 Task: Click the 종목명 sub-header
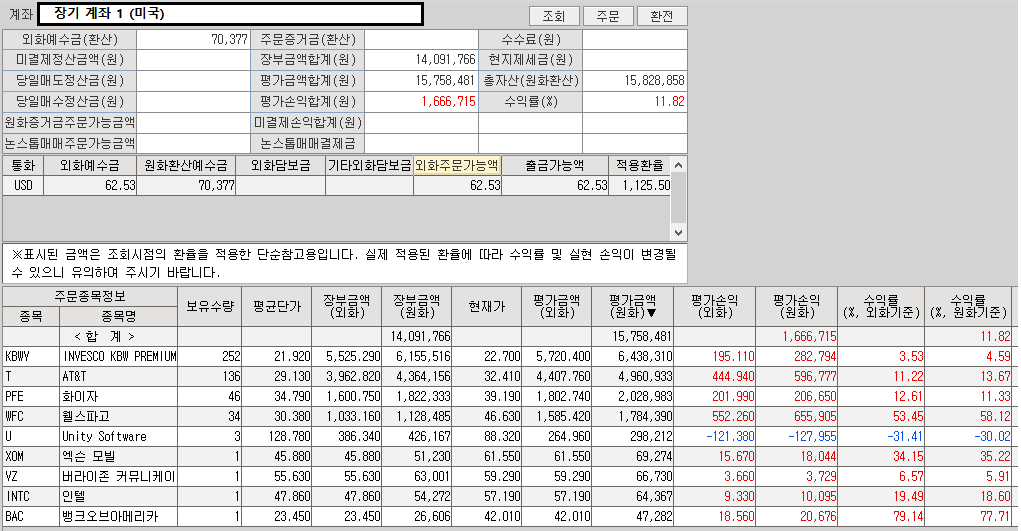coord(119,317)
